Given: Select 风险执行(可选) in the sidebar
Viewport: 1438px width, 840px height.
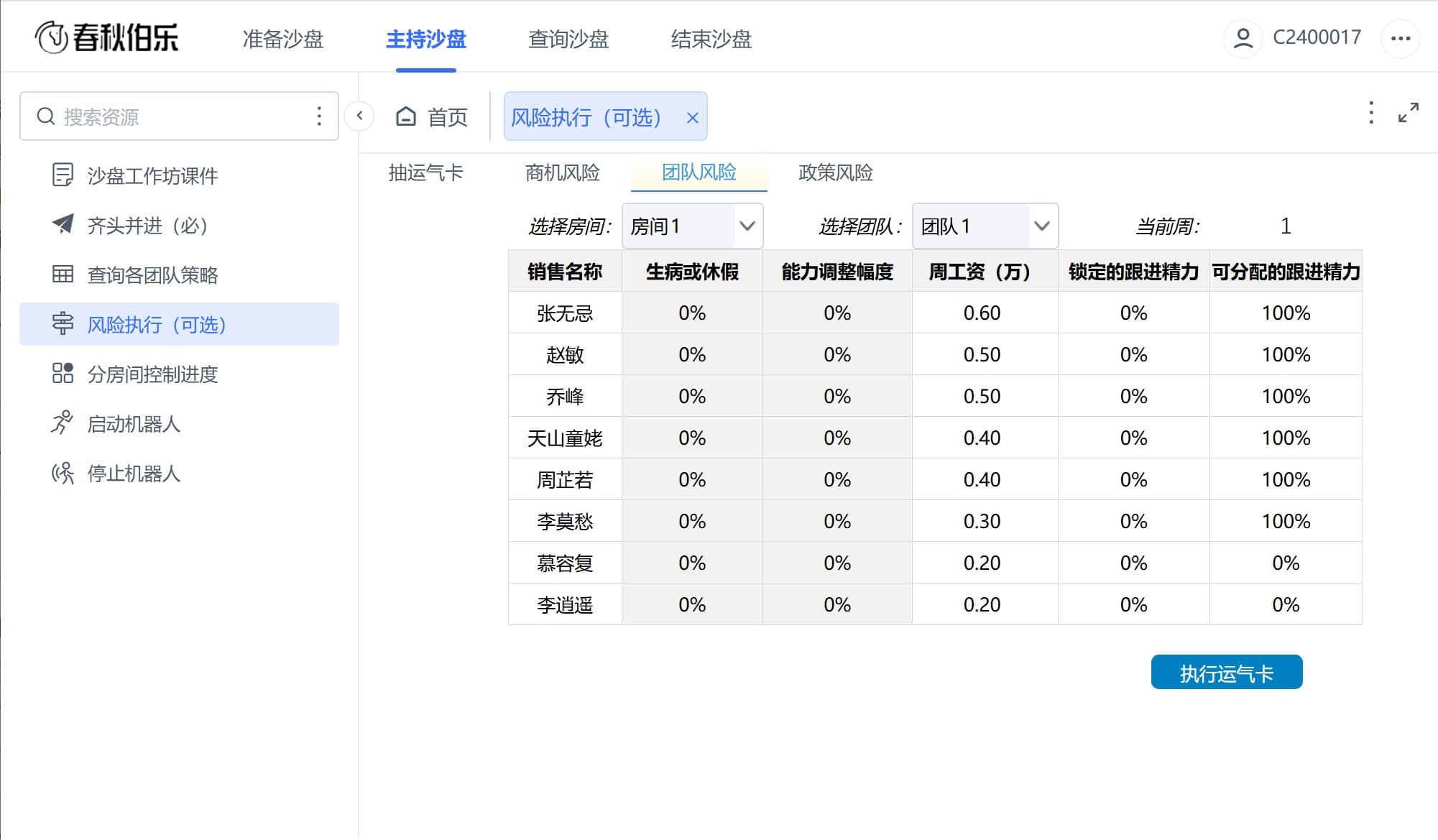Looking at the screenshot, I should pyautogui.click(x=179, y=324).
